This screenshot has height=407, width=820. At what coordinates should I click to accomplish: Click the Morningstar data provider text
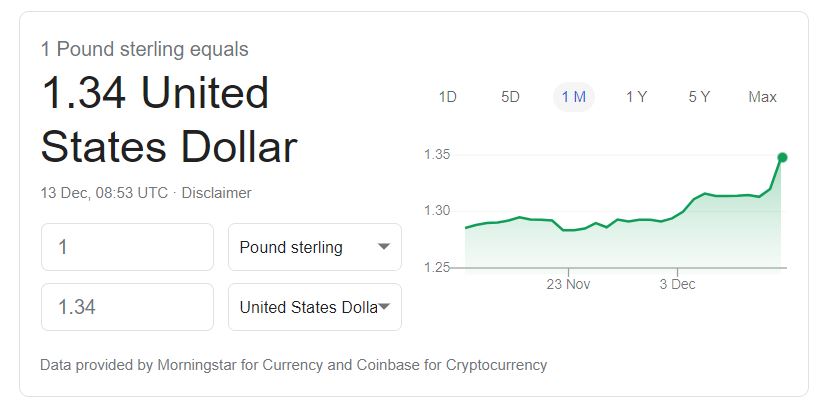pyautogui.click(x=192, y=365)
